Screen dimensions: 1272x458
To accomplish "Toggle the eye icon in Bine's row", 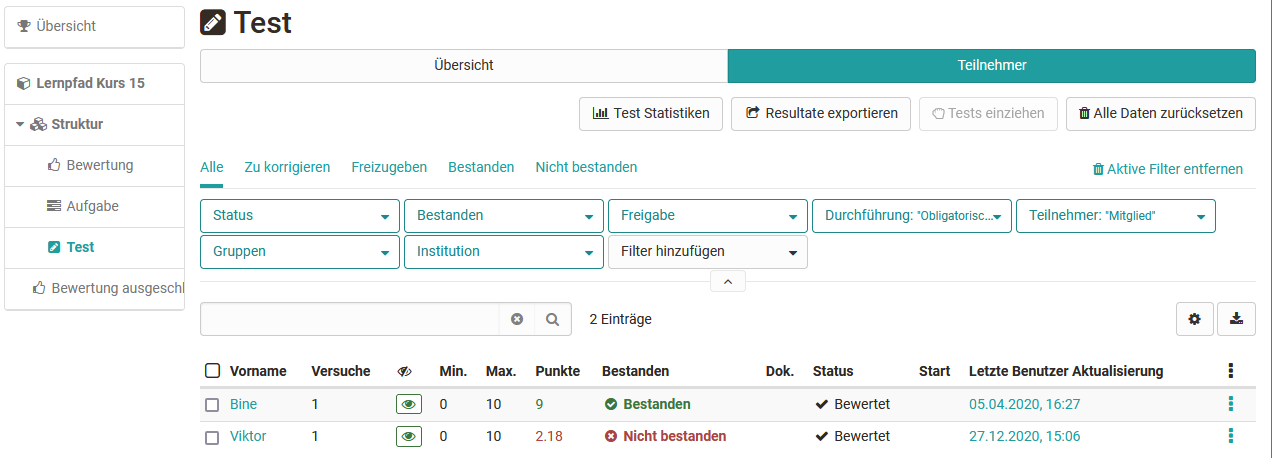I will tap(408, 404).
